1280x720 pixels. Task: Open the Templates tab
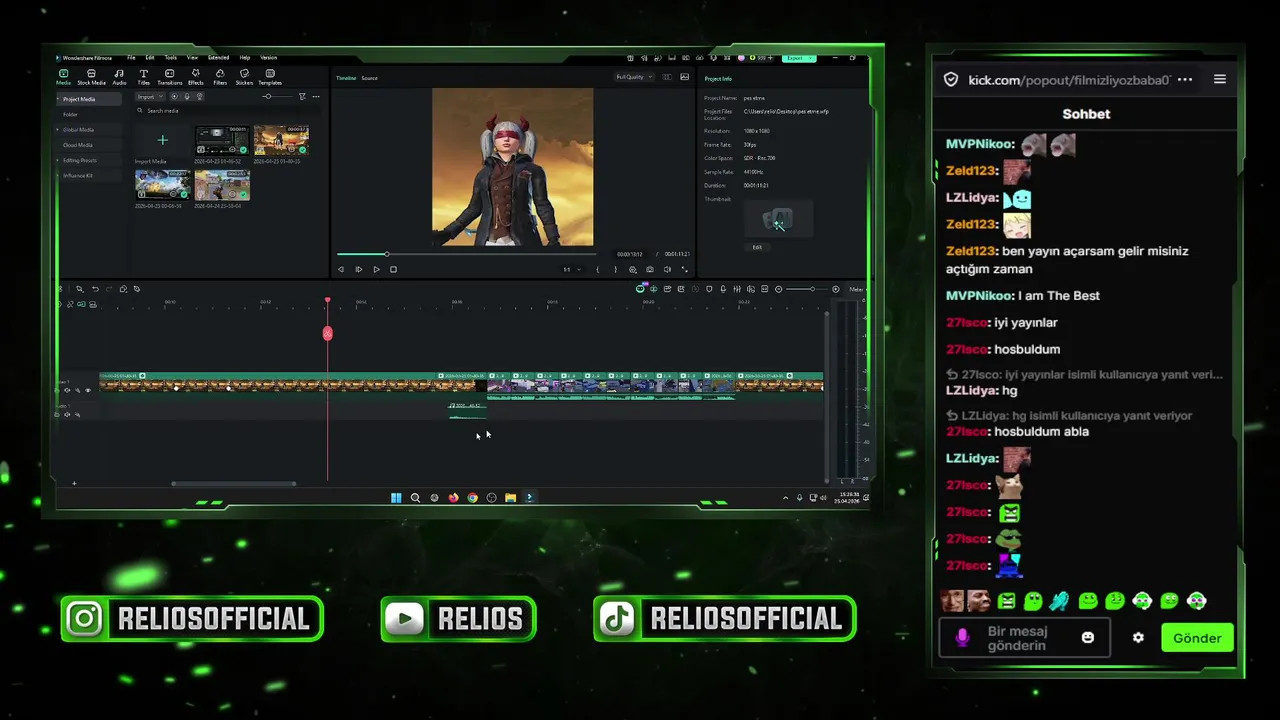pyautogui.click(x=270, y=77)
